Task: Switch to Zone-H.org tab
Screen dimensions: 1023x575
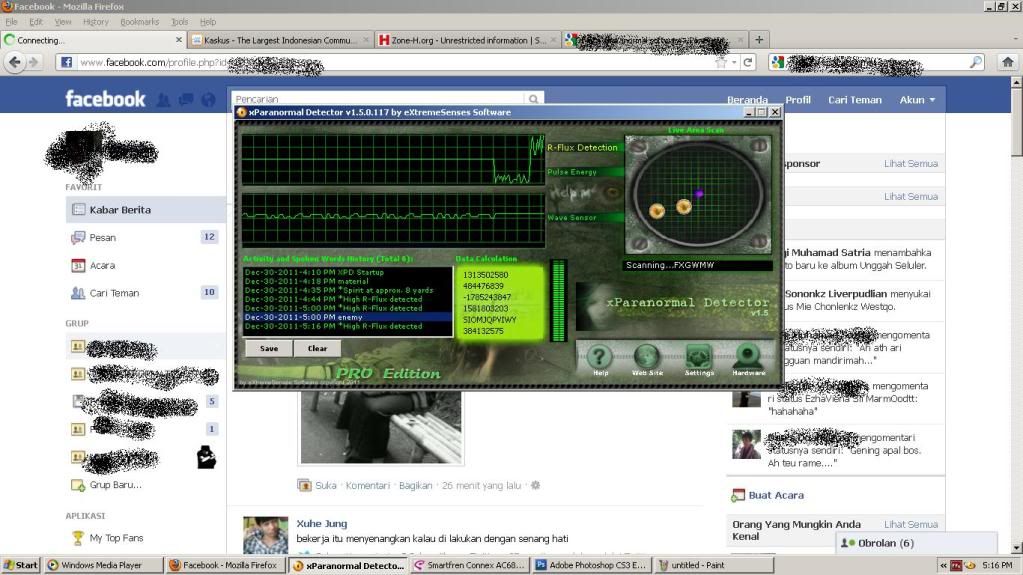Action: click(468, 40)
